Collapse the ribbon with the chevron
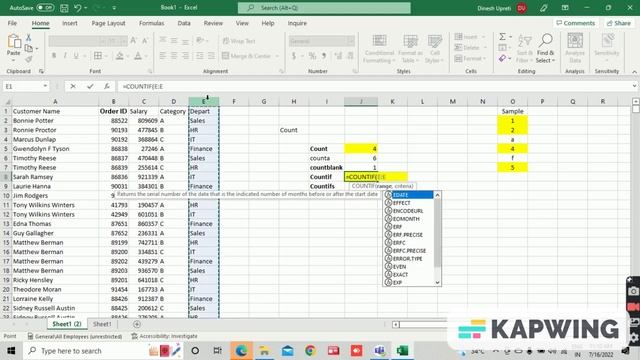Screen dimensions: 640x360 634,72
